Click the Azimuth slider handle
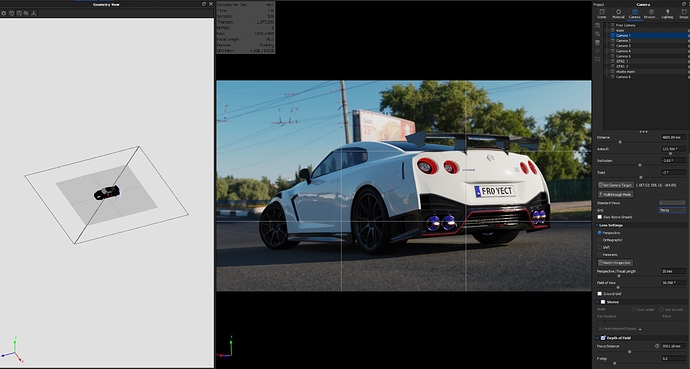Image resolution: width=690 pixels, height=369 pixels. tap(670, 153)
